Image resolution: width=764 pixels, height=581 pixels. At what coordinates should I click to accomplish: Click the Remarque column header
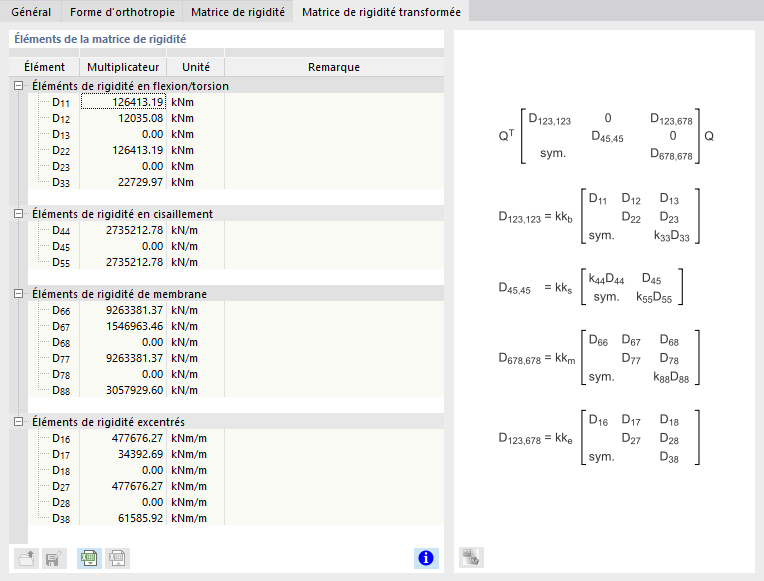click(333, 67)
